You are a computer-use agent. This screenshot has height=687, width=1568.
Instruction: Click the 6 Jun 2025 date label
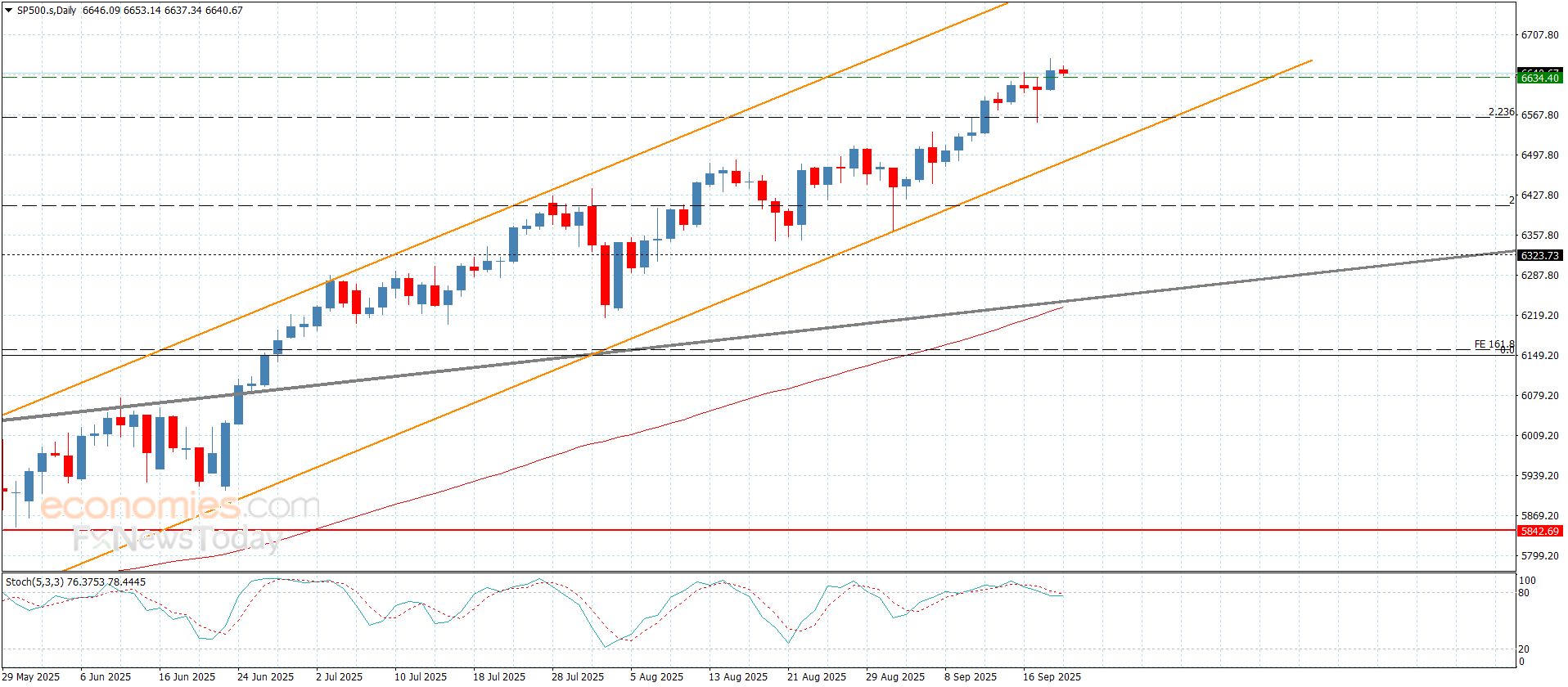pyautogui.click(x=106, y=677)
